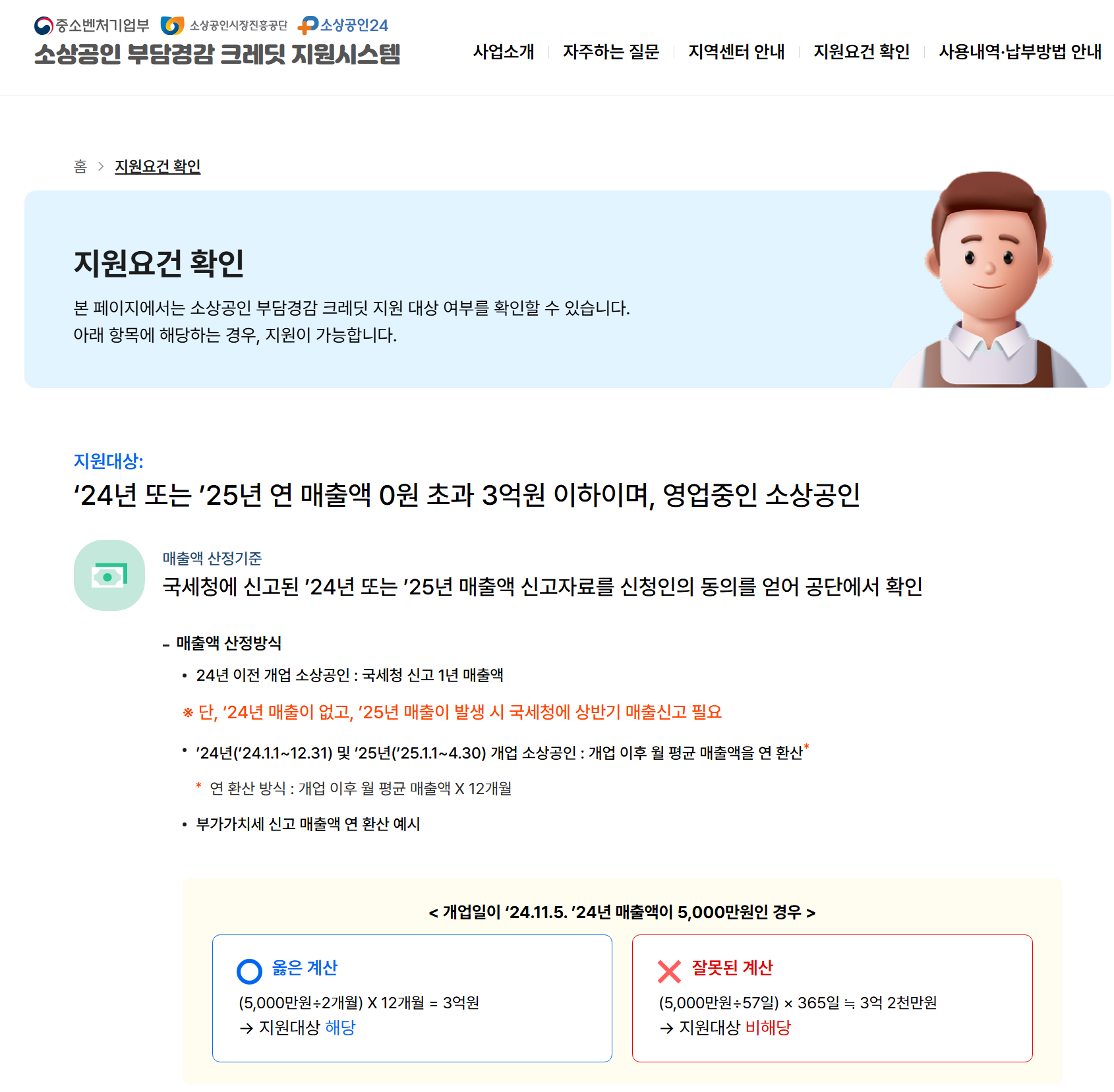Click the 홈 breadcrumb link
This screenshot has width=1114, height=1092.
(80, 166)
